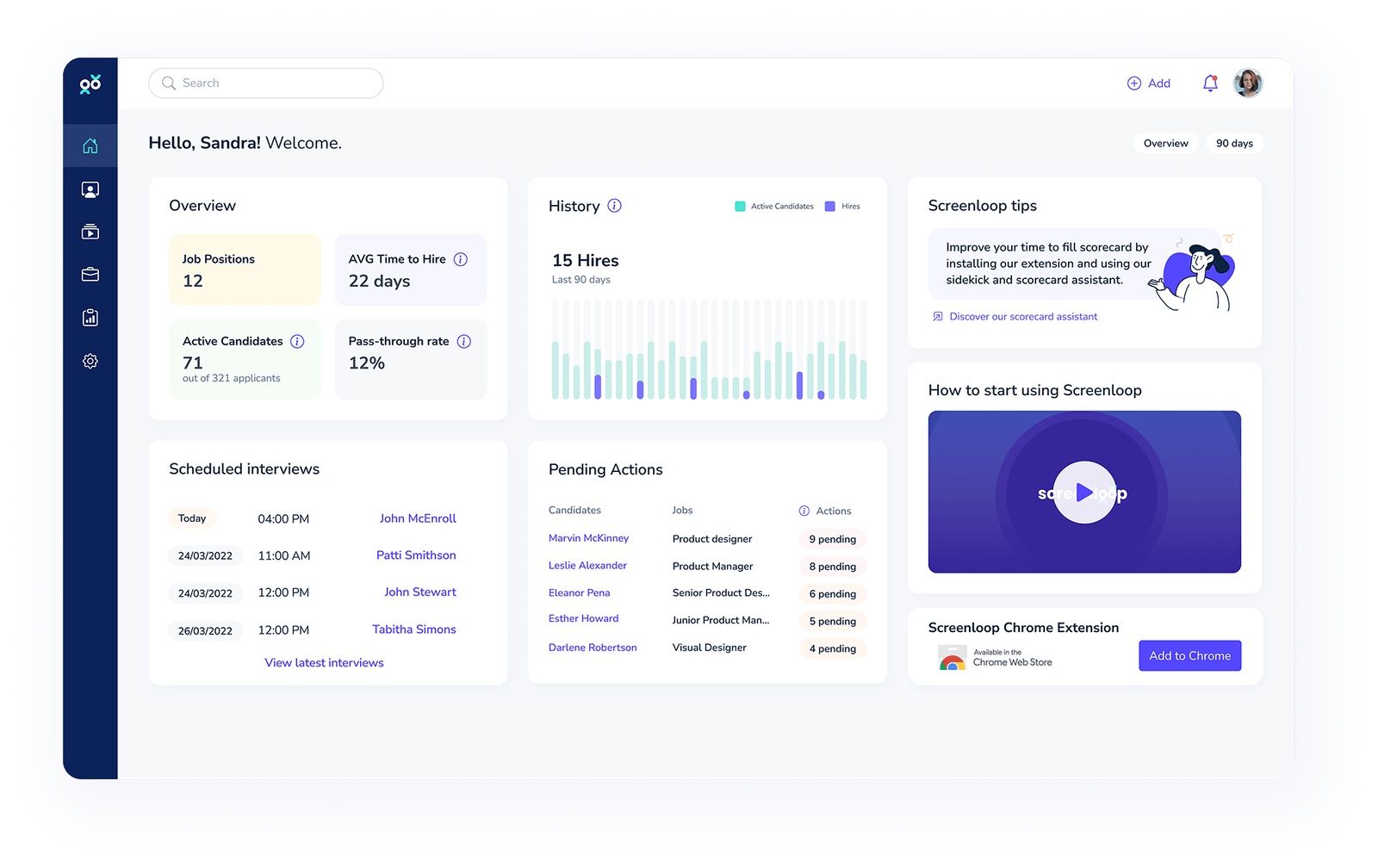Open the reports chart sidebar icon
The width and height of the screenshot is (1378, 868).
click(90, 318)
